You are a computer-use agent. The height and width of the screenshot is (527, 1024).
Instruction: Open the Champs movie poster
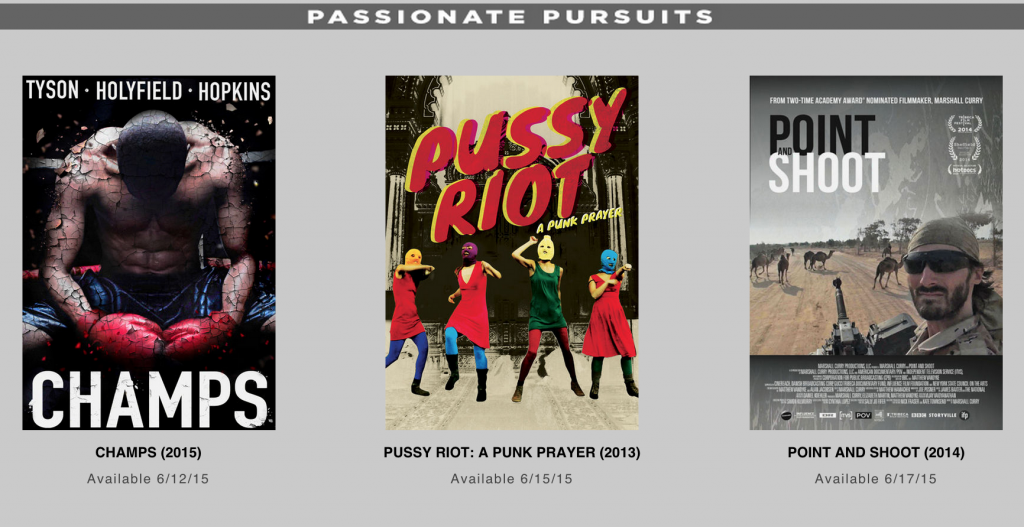tap(149, 253)
